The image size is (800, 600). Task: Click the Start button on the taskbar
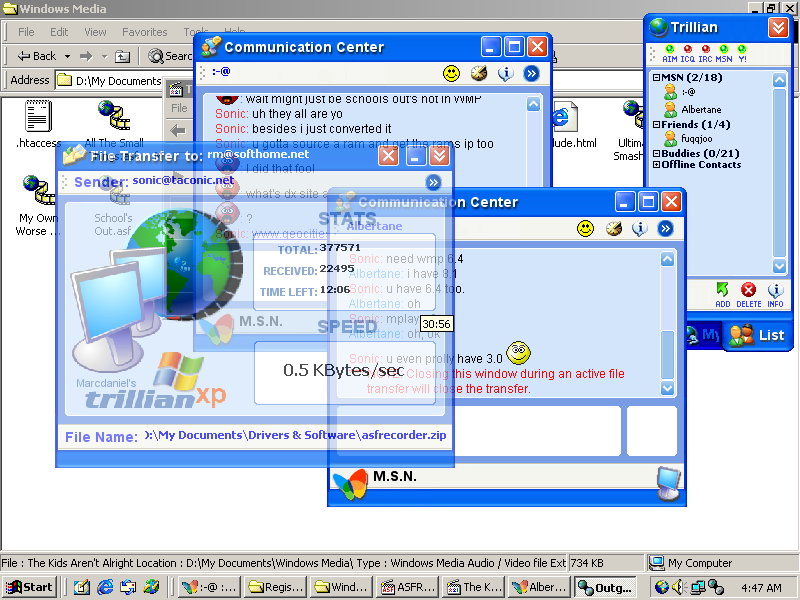(x=29, y=587)
